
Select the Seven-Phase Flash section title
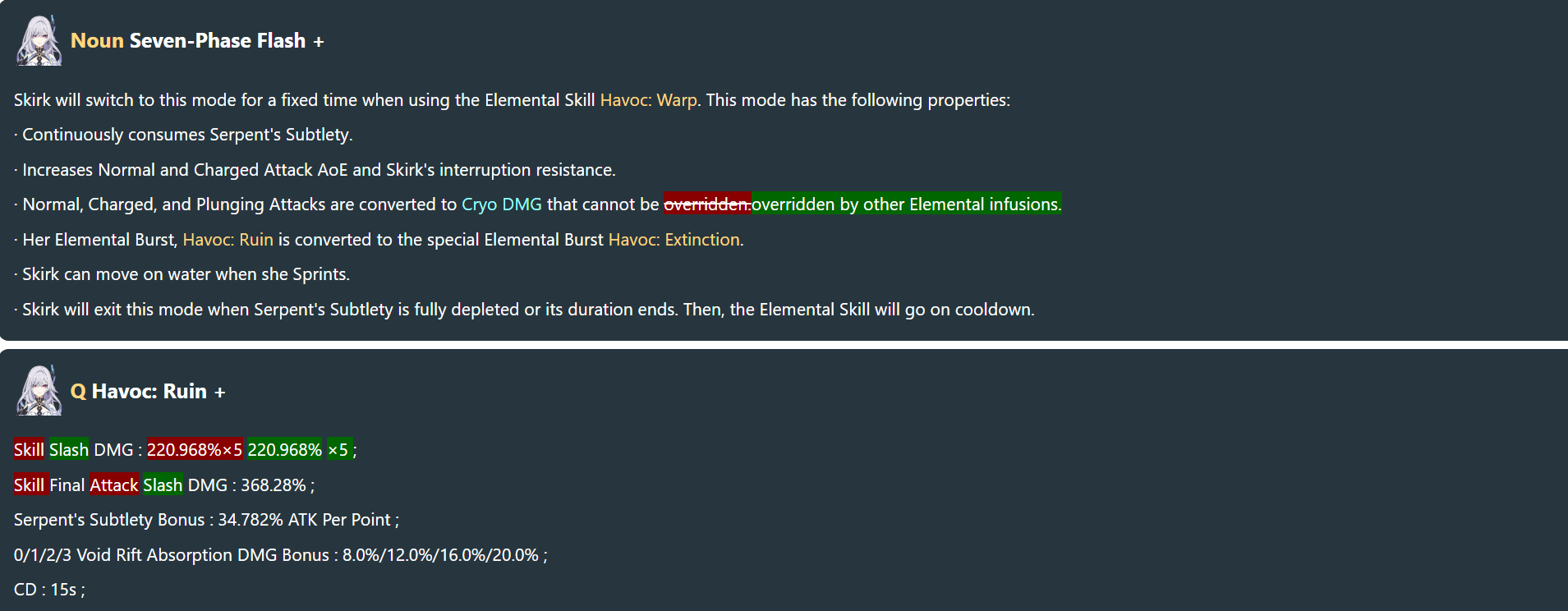[x=217, y=40]
